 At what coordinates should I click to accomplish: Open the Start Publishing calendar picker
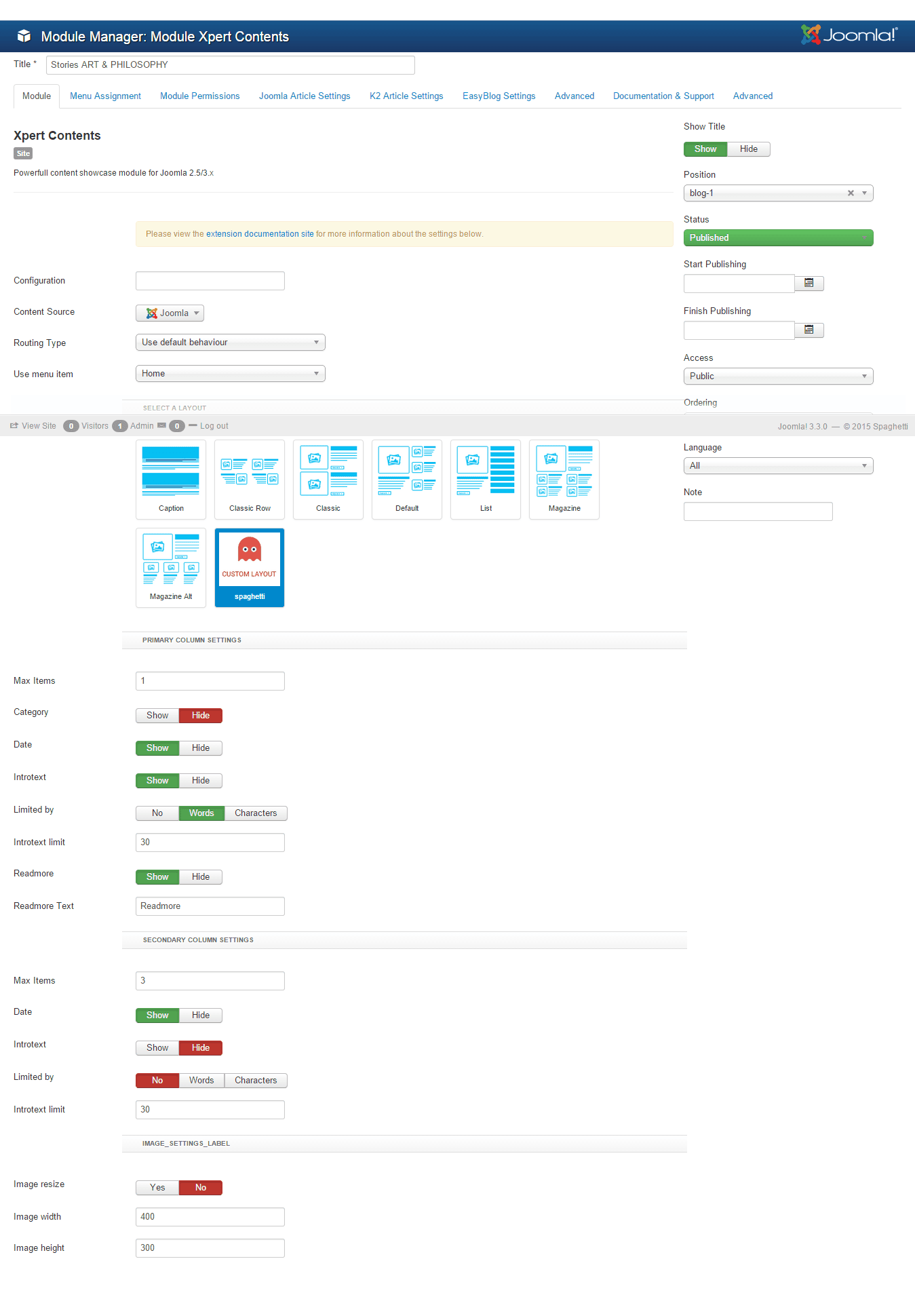[809, 283]
